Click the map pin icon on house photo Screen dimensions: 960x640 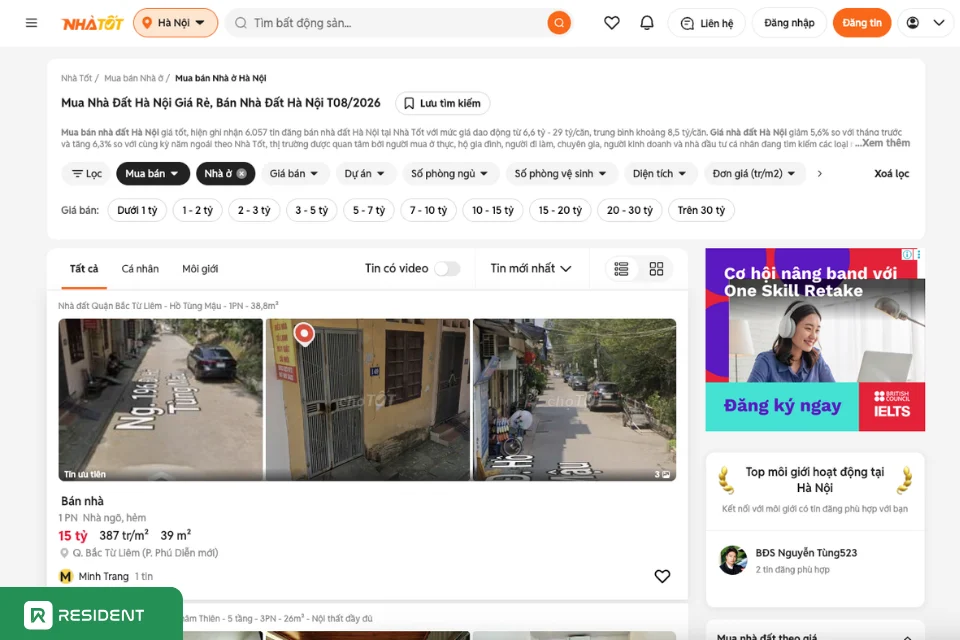pos(304,334)
